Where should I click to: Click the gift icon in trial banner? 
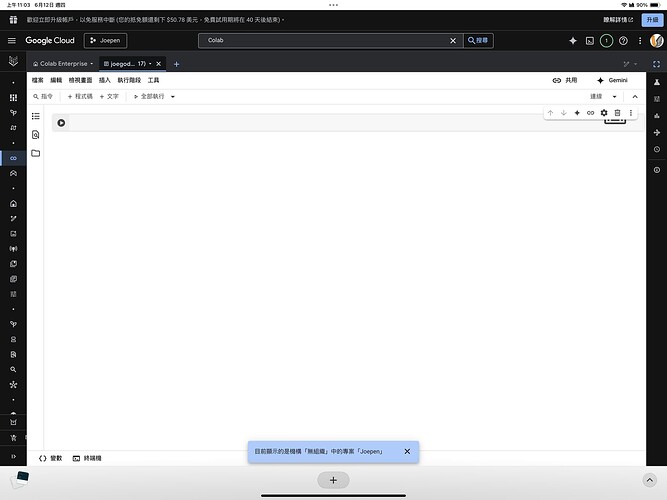(x=13, y=20)
